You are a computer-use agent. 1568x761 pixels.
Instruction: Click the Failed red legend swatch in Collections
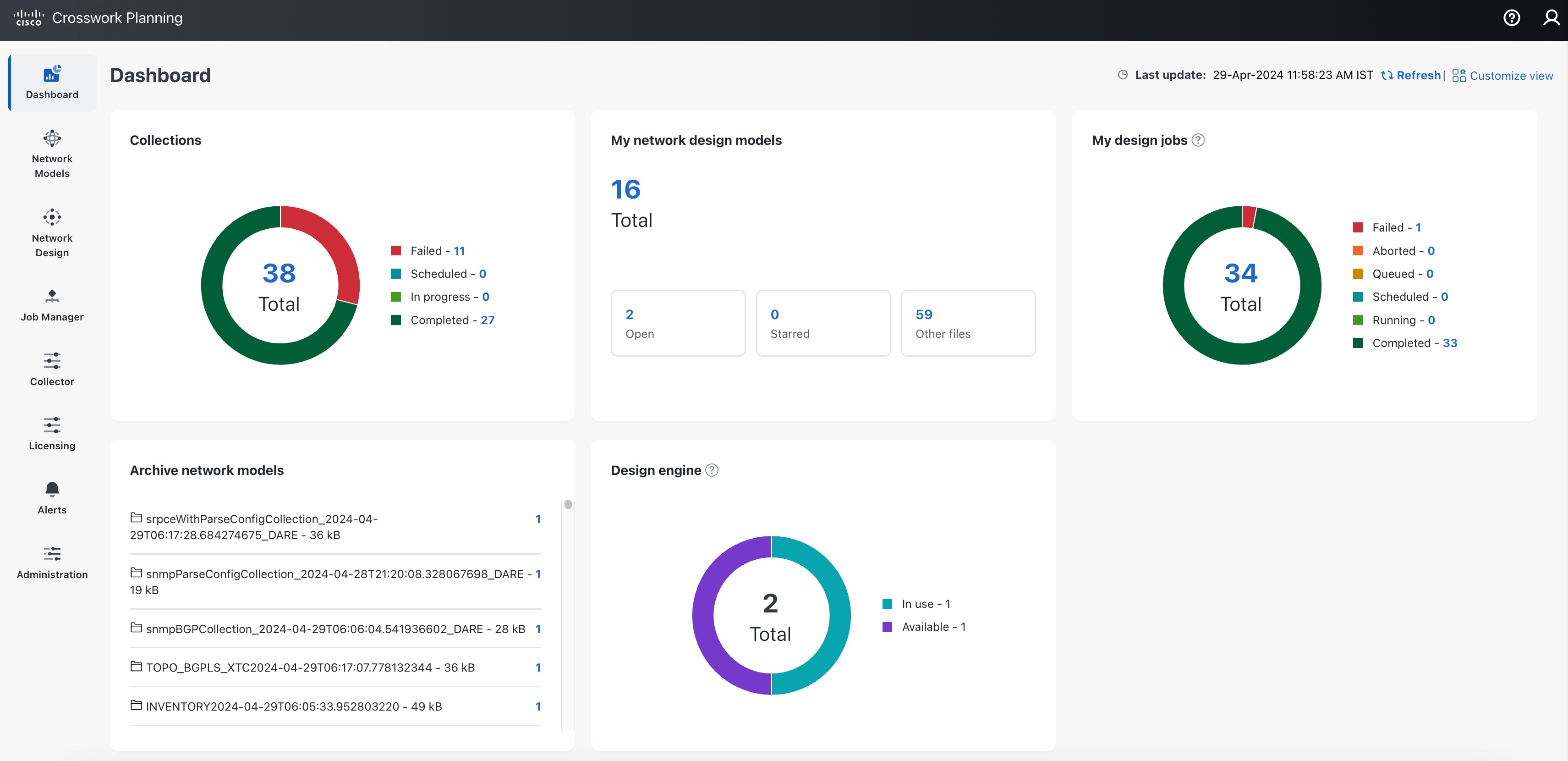click(395, 251)
